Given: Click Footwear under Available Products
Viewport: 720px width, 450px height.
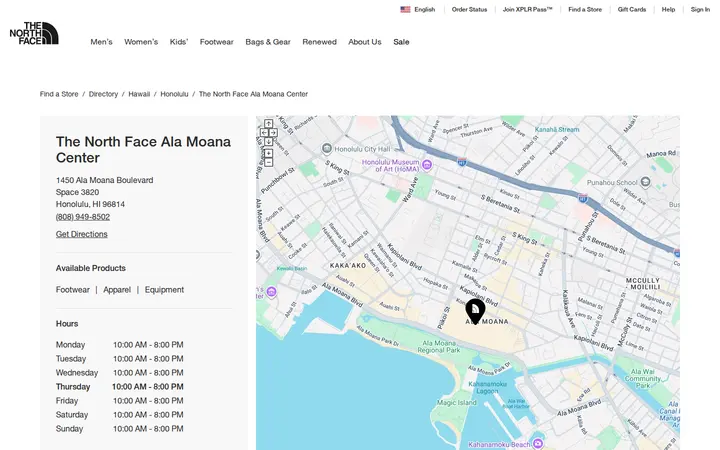Looking at the screenshot, I should (x=73, y=290).
